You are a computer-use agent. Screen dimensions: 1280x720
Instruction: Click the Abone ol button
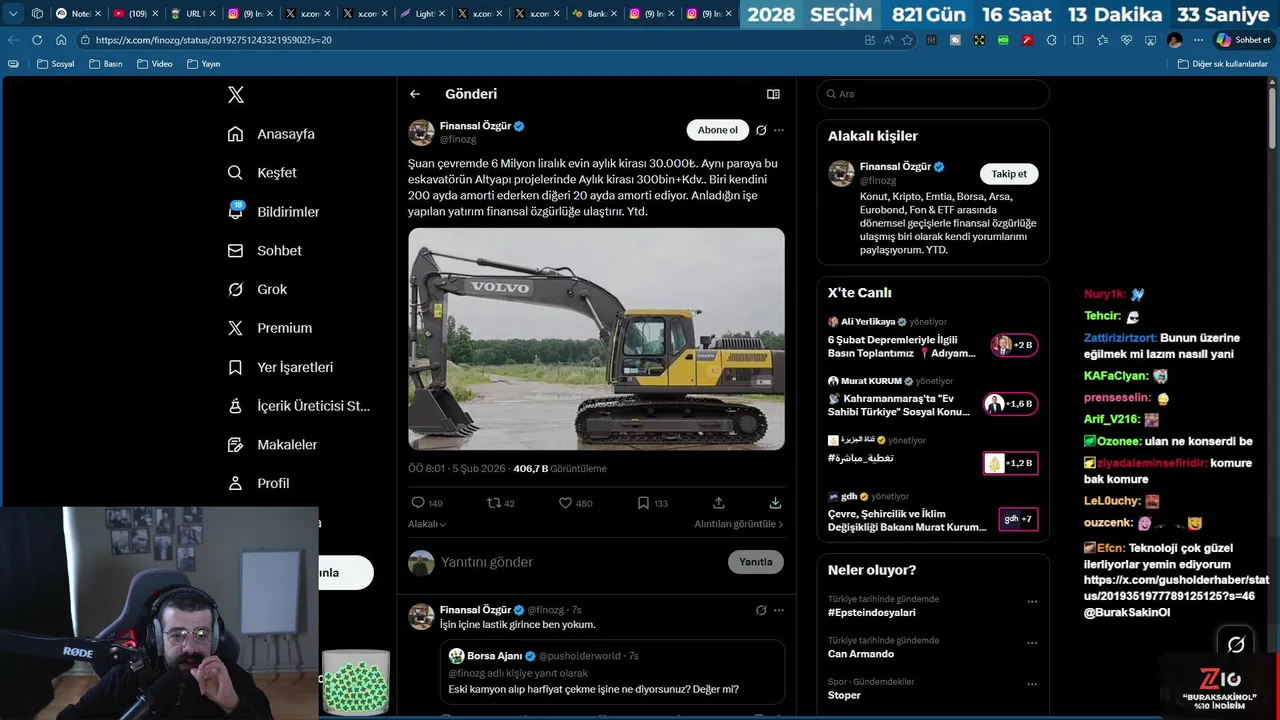[718, 130]
